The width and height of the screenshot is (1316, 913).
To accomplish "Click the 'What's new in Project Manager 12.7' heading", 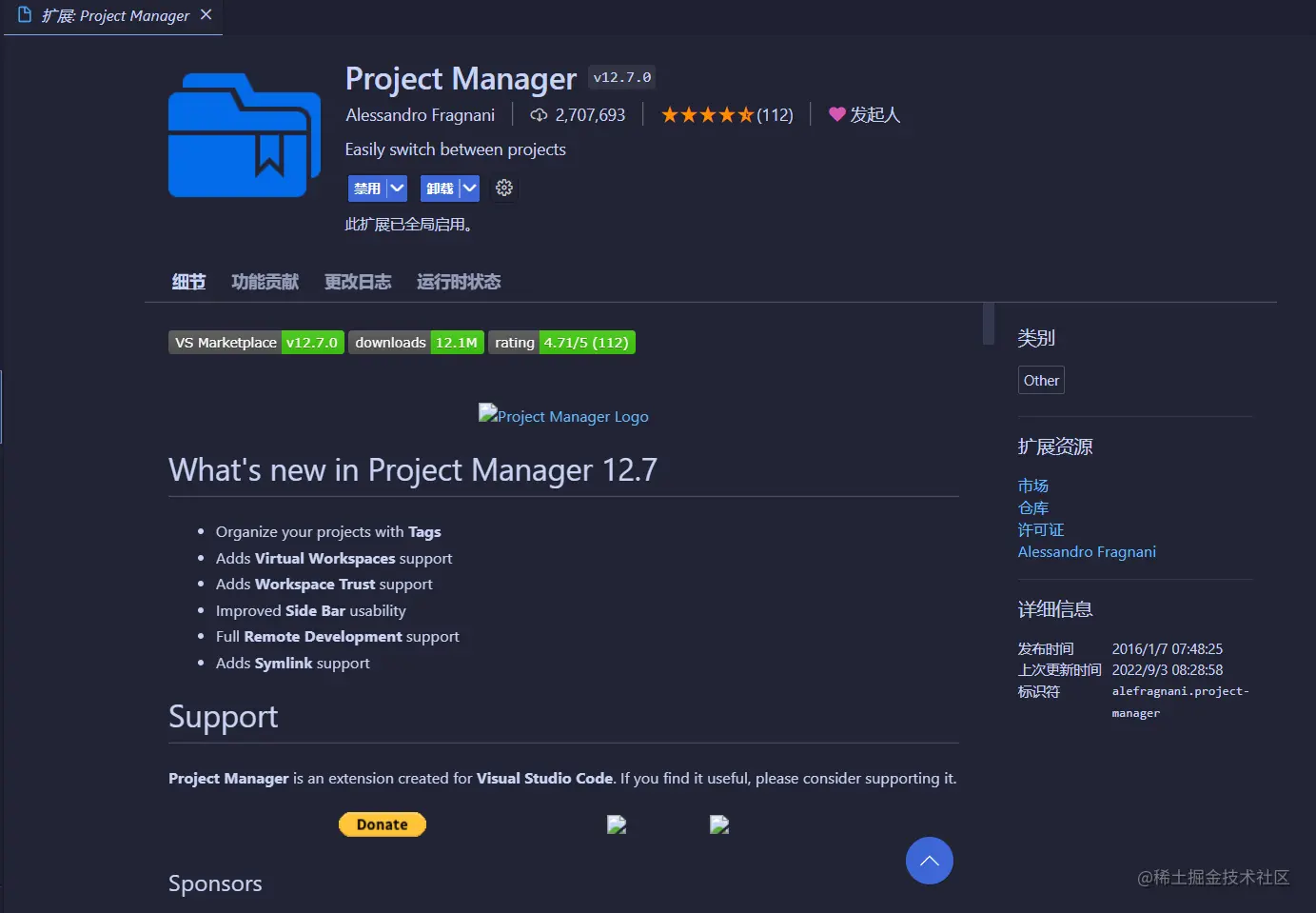I will (x=413, y=469).
